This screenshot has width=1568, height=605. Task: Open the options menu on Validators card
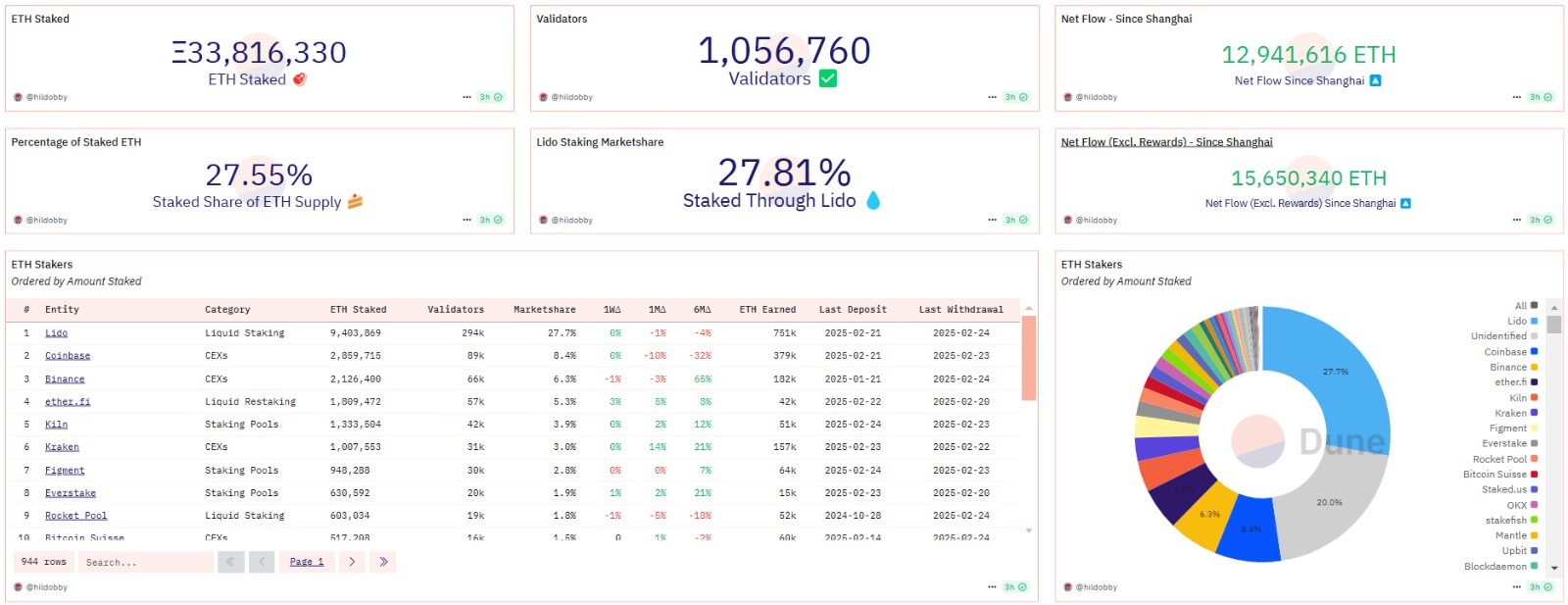(x=992, y=97)
